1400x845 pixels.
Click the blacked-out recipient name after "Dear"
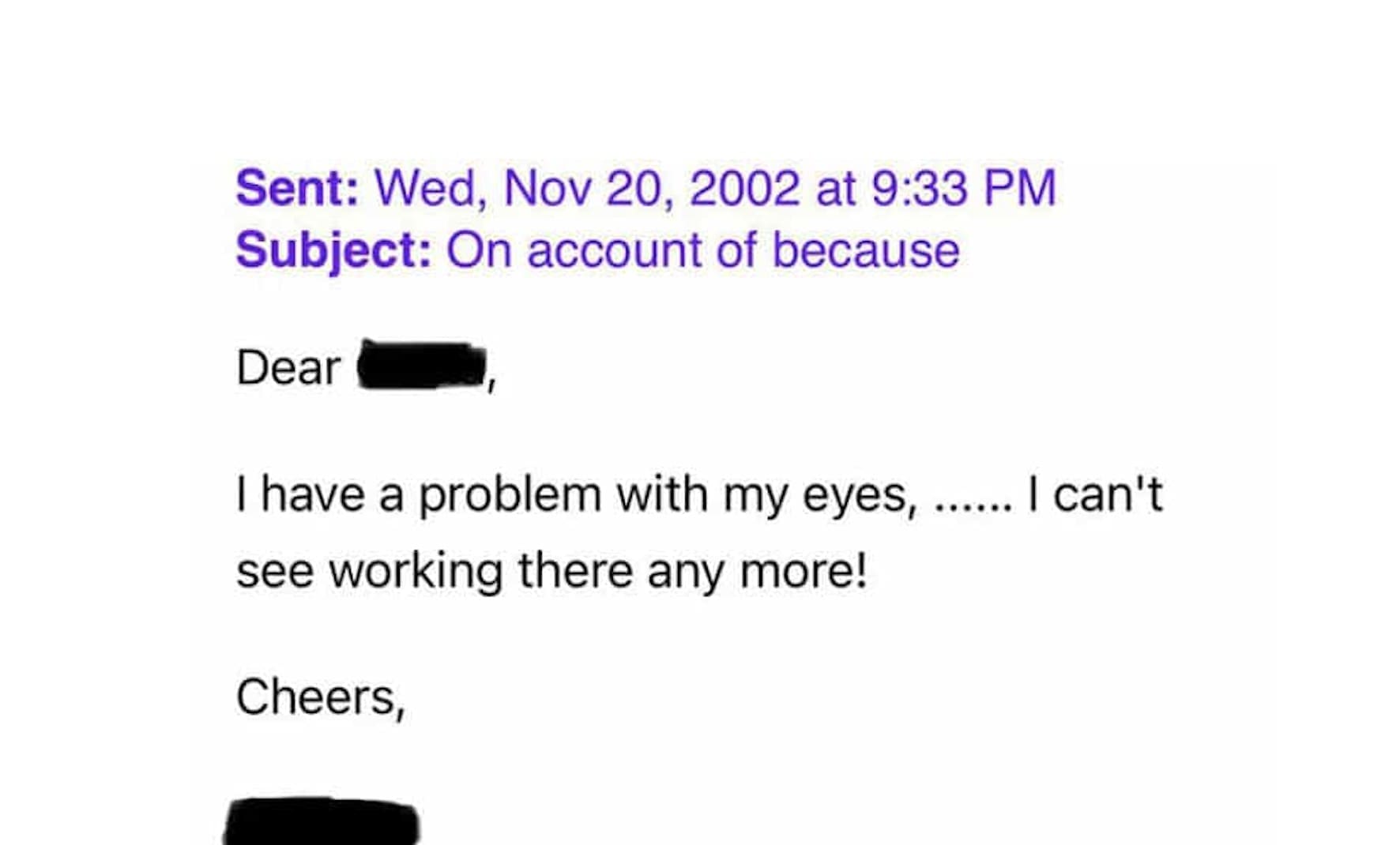click(x=422, y=365)
